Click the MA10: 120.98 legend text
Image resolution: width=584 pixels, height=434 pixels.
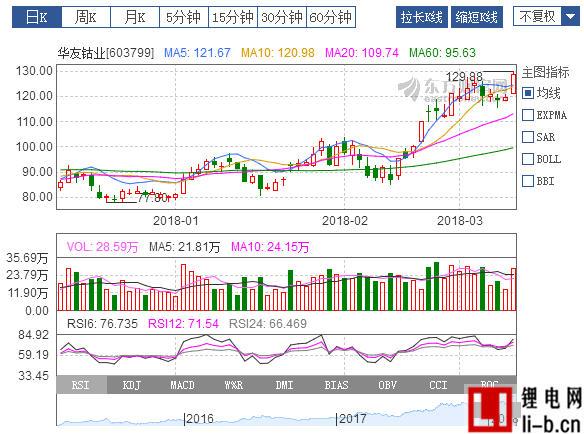pos(278,53)
